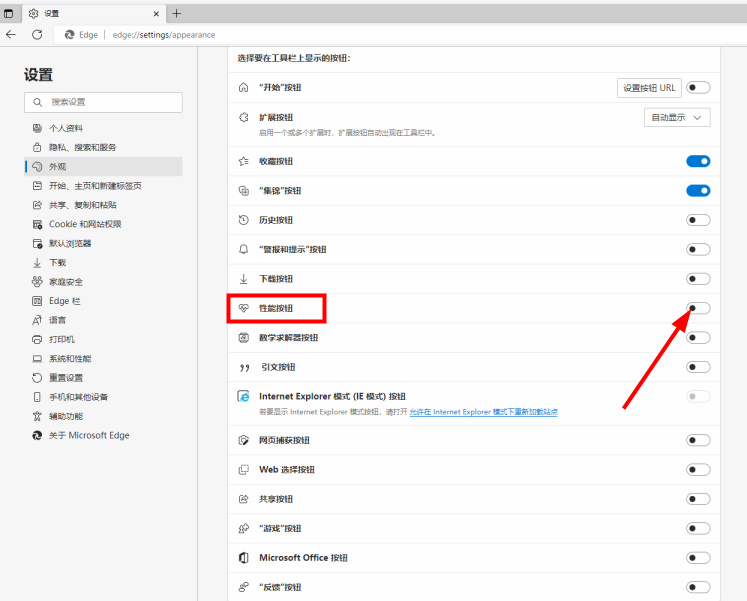Viewport: 747px width, 601px height.
Task: Open 隐私、搜索和服务 settings section
Action: (83, 147)
